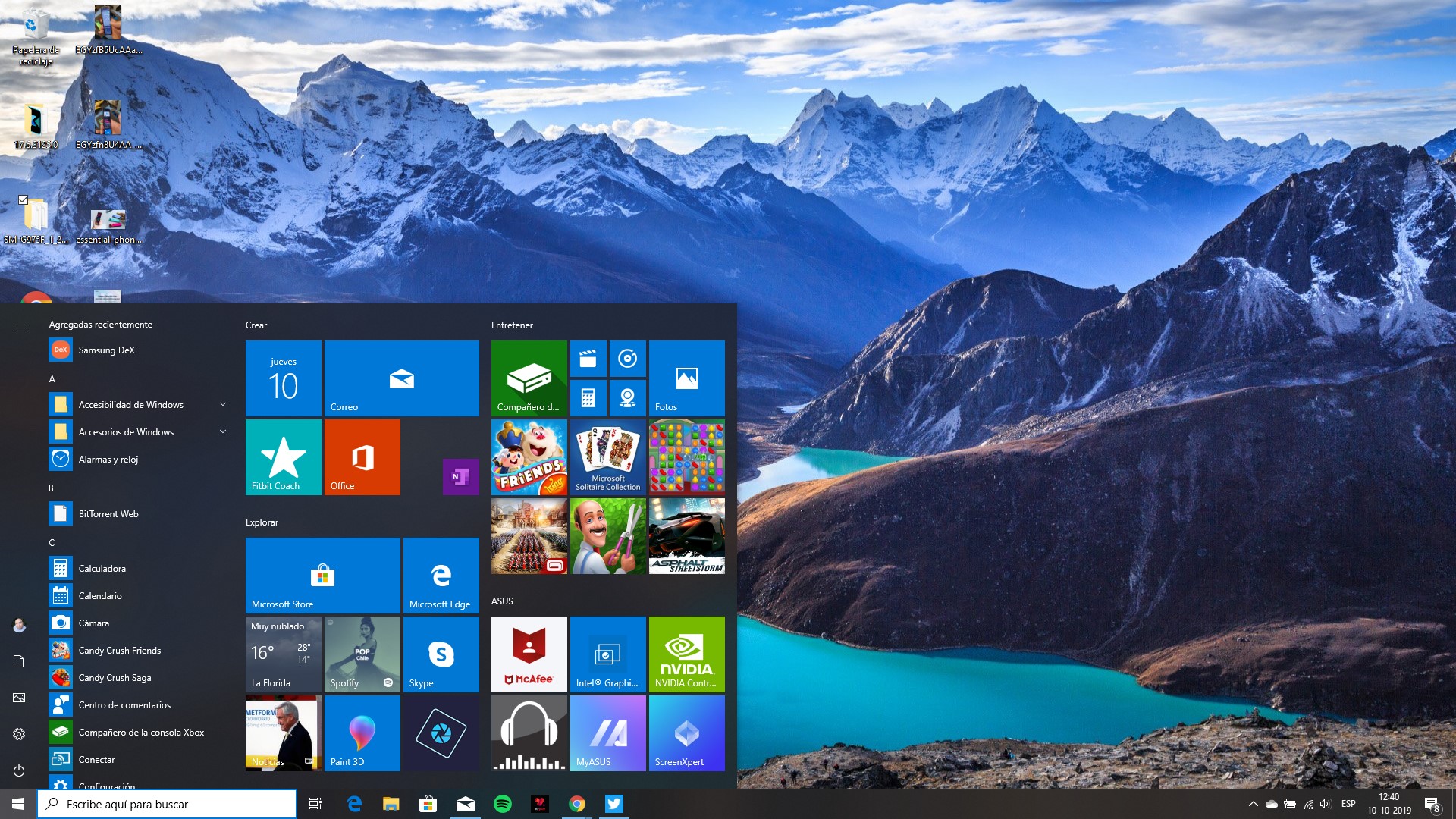Launch Asphalt Streetstorm tile
This screenshot has width=1456, height=819.
click(687, 536)
